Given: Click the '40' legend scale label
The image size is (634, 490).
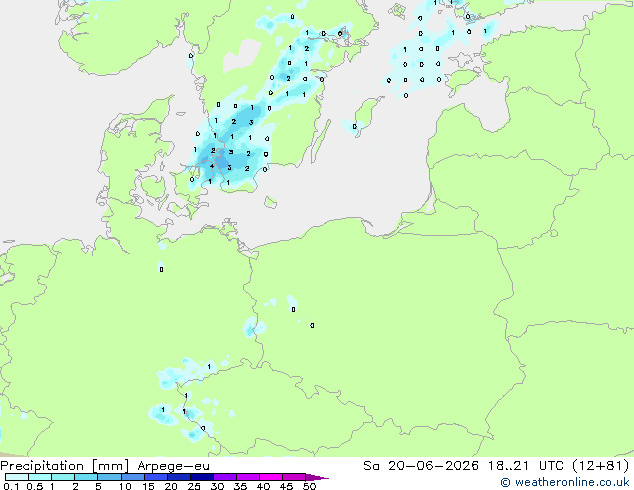Looking at the screenshot, I should [263, 486].
